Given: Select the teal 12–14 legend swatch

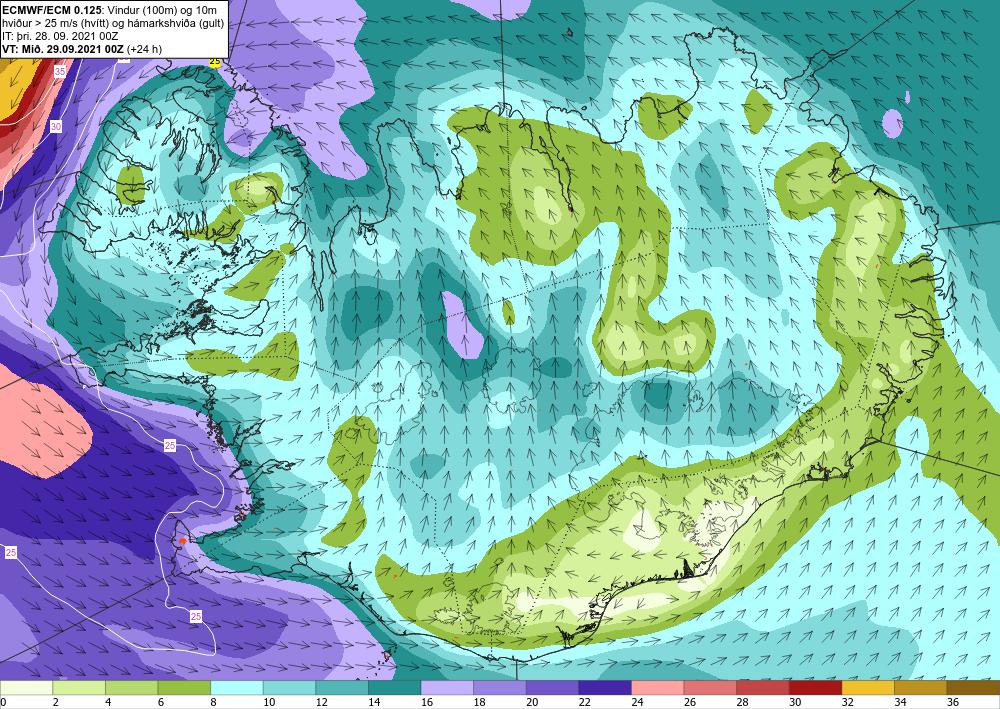Looking at the screenshot, I should click(x=342, y=688).
